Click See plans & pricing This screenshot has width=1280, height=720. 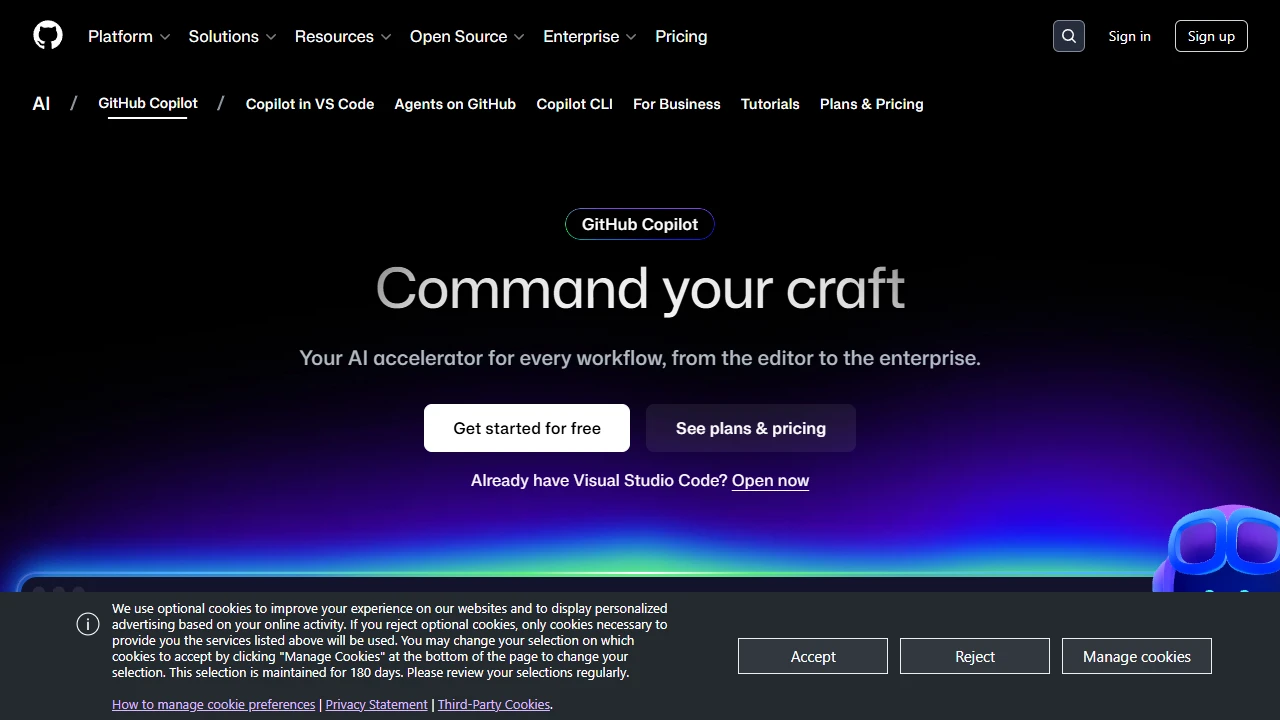[751, 428]
